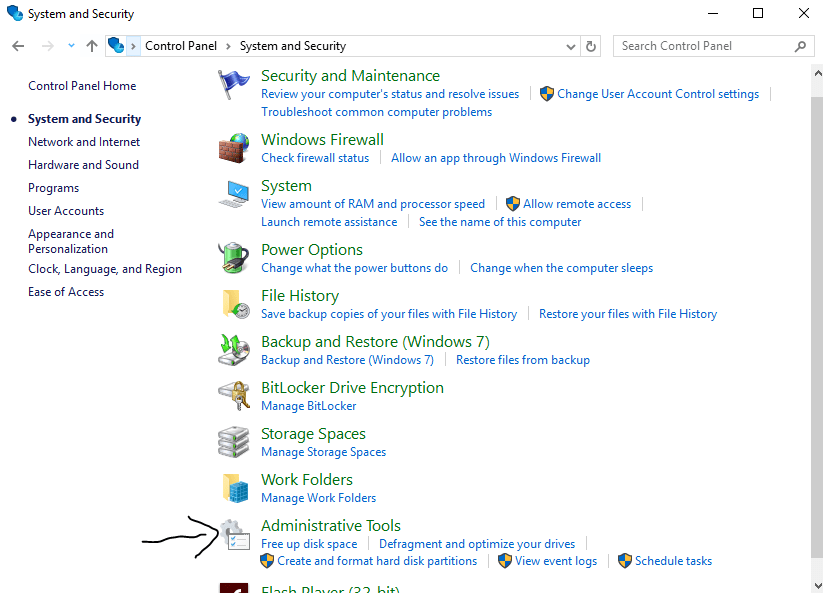Open the Windows Firewall brick wall icon

[233, 148]
